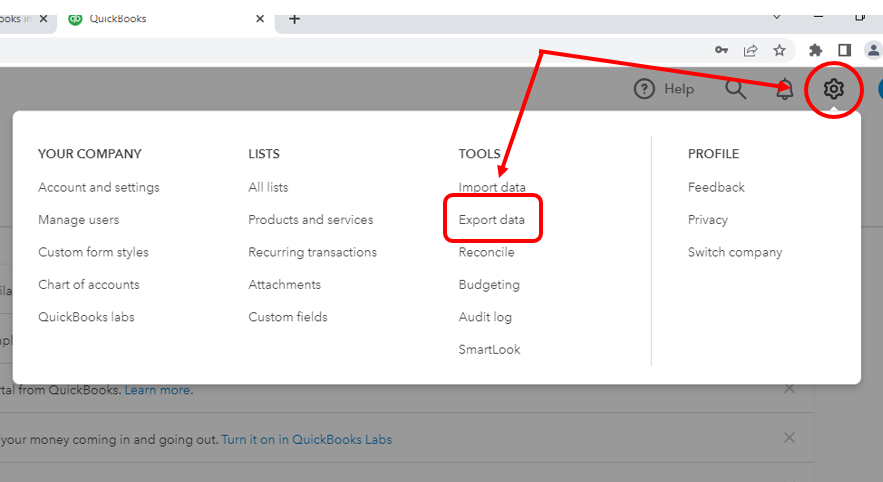This screenshot has height=482, width=883.
Task: Click the share page icon
Action: click(x=750, y=51)
